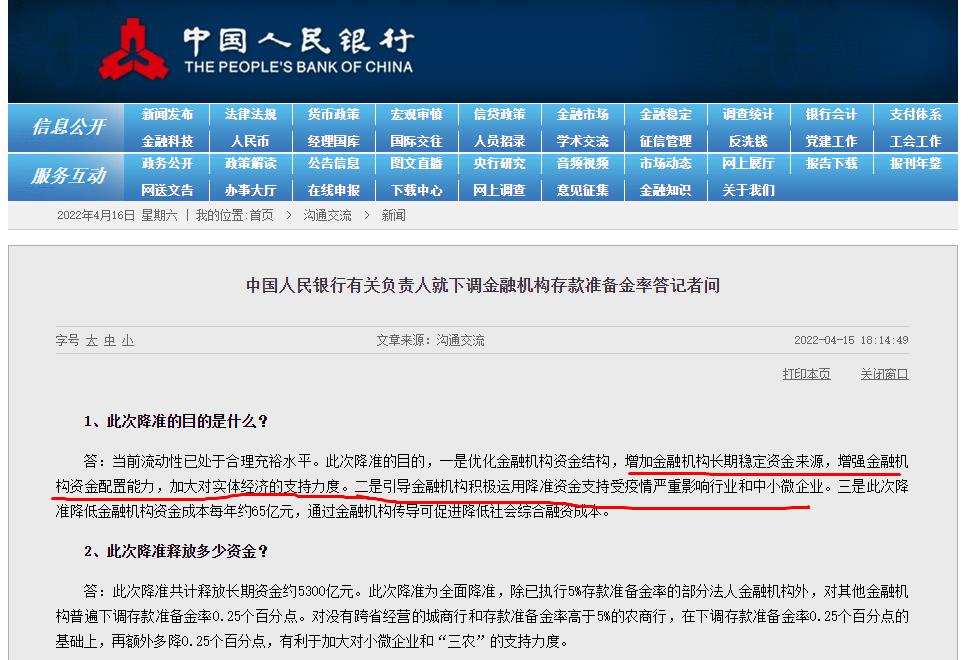Open the 关于我们 menu item
Viewport: 971px width, 660px height.
click(x=748, y=190)
